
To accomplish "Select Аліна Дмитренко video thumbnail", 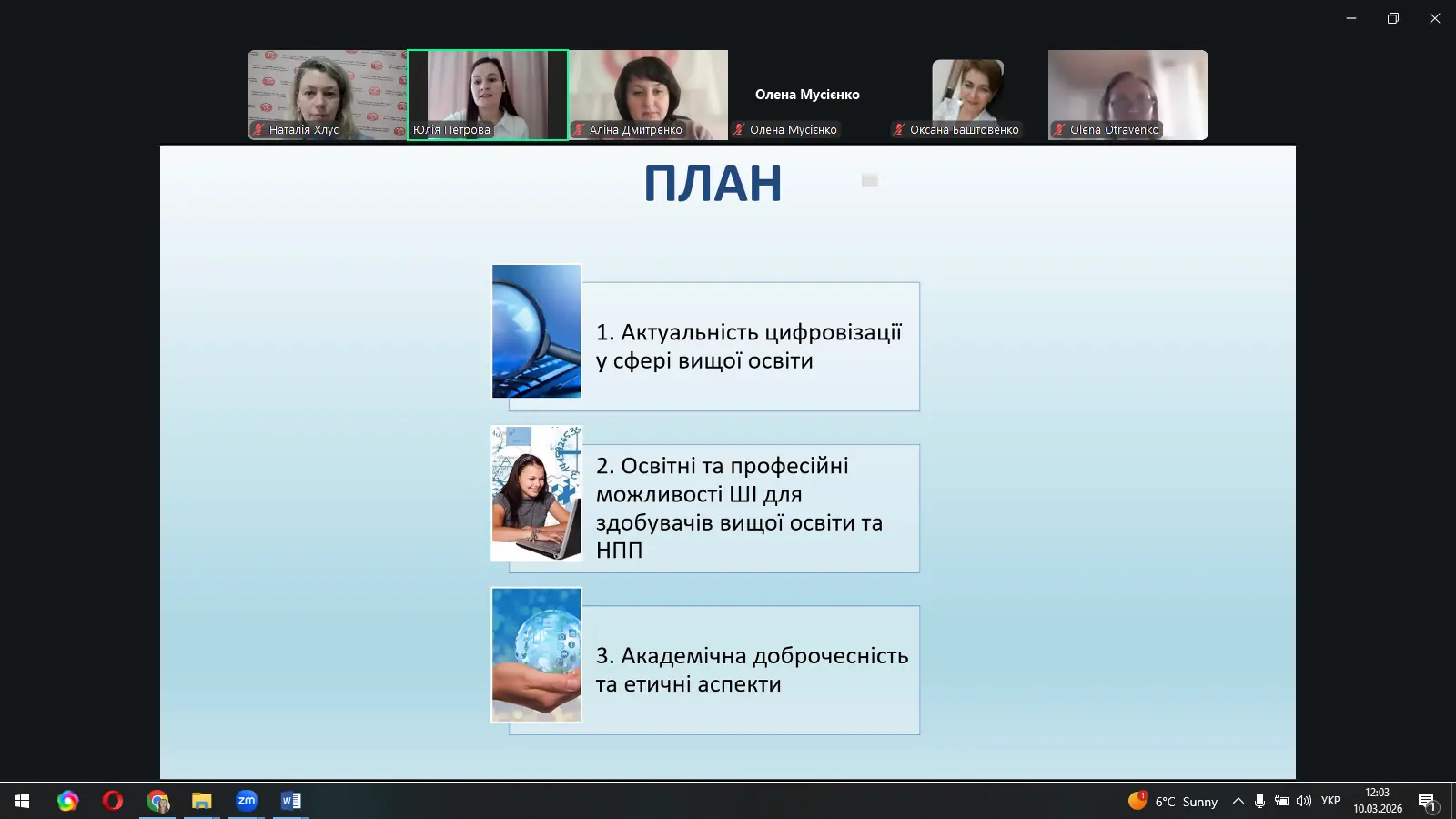I will (648, 95).
